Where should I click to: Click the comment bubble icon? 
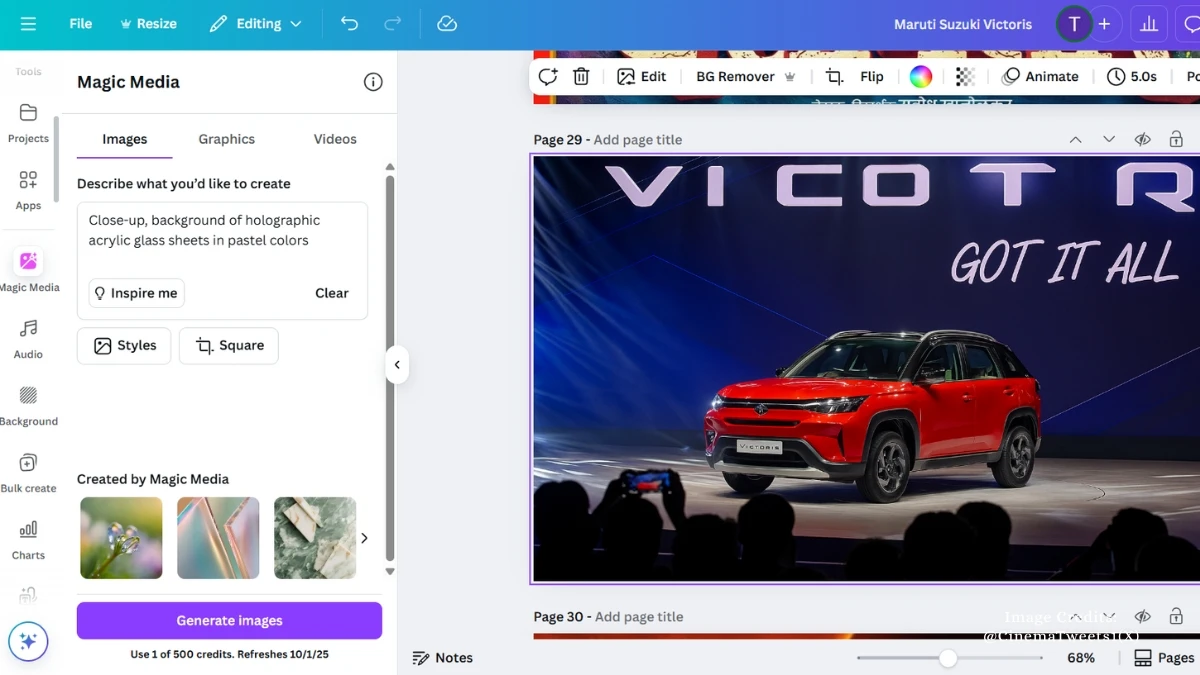1190,24
